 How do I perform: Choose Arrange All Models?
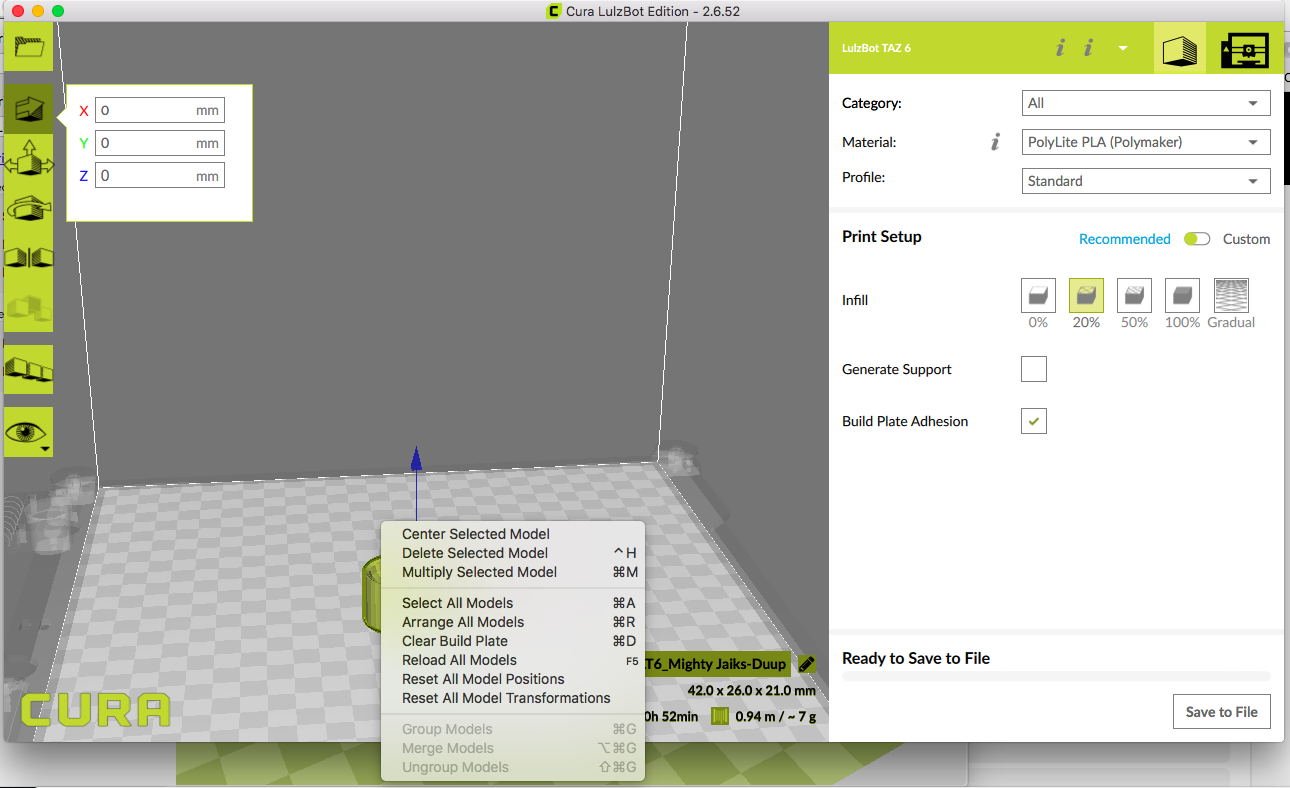[x=513, y=622]
